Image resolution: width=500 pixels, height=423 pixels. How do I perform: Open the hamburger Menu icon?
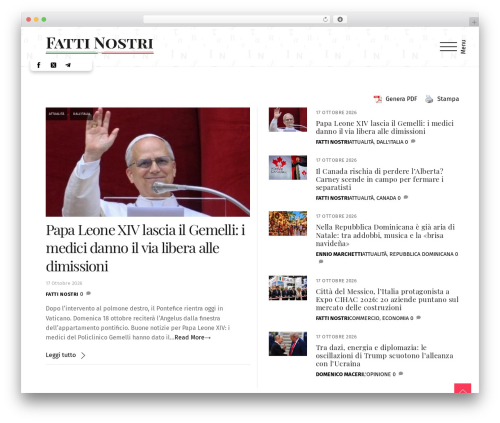[x=448, y=47]
